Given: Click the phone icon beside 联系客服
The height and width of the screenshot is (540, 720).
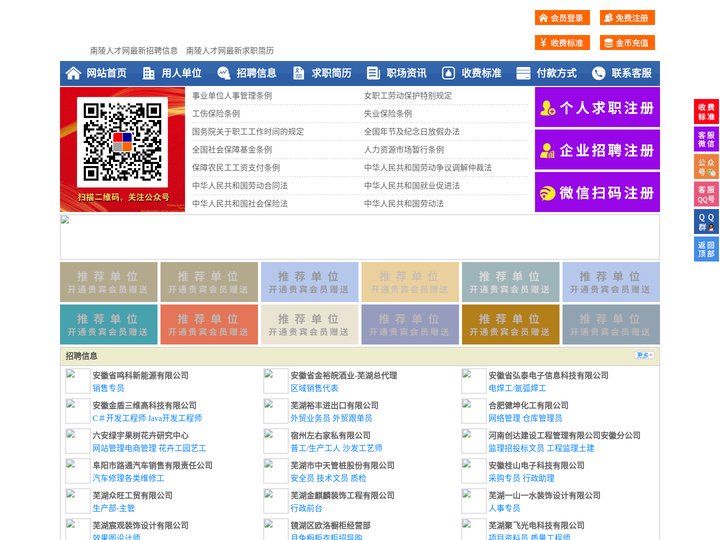Looking at the screenshot, I should click(x=598, y=73).
